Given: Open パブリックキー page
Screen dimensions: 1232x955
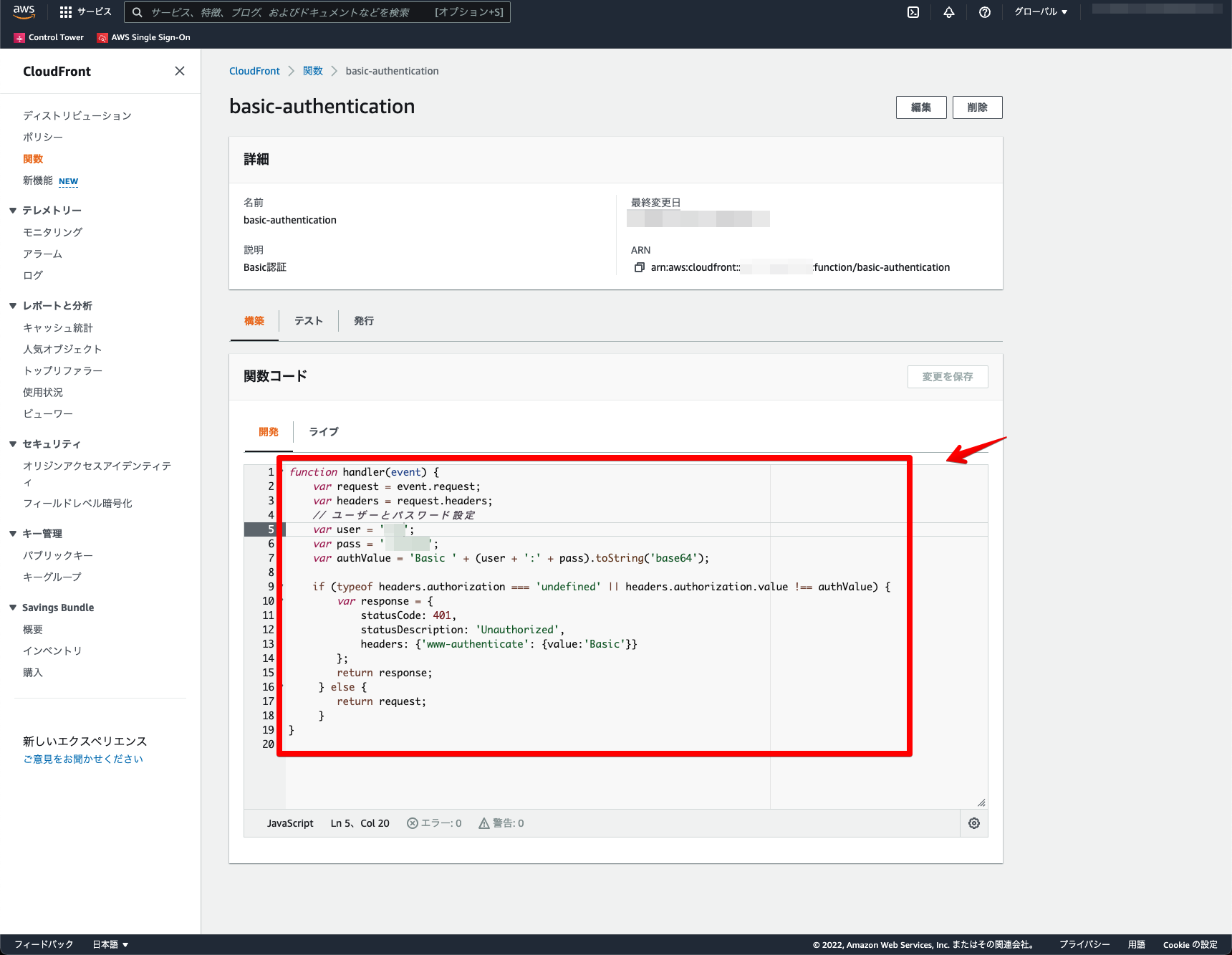Looking at the screenshot, I should click(58, 555).
